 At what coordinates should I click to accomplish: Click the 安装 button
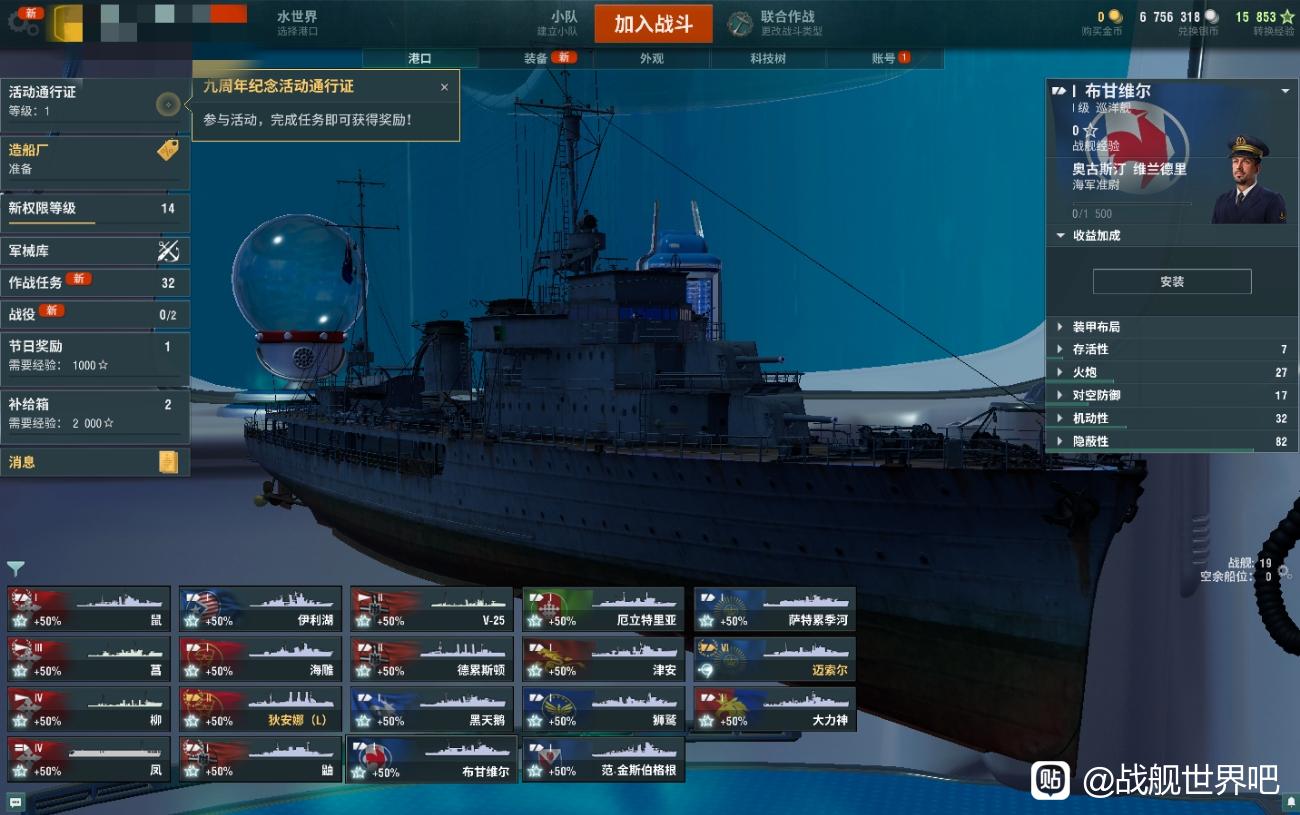click(x=1172, y=282)
